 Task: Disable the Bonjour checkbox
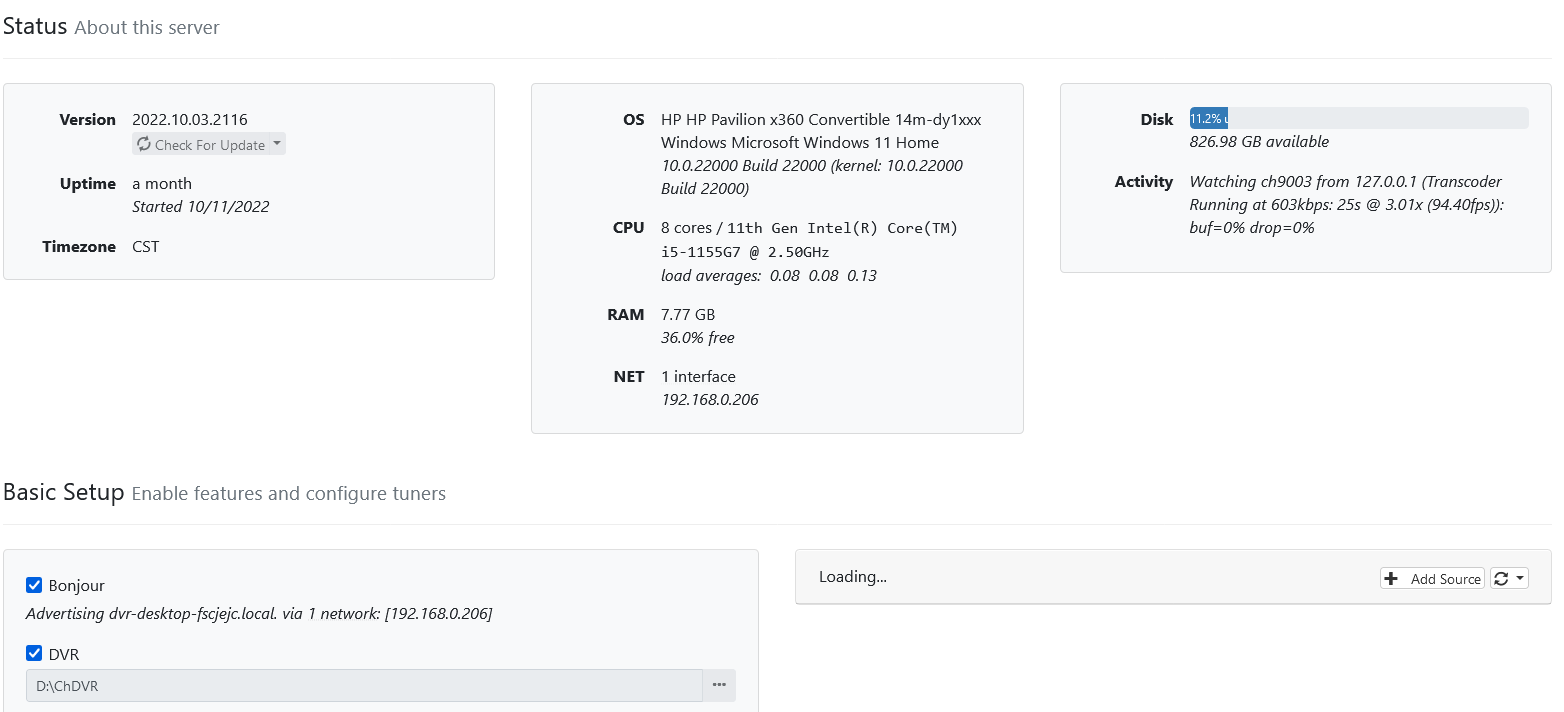(34, 586)
